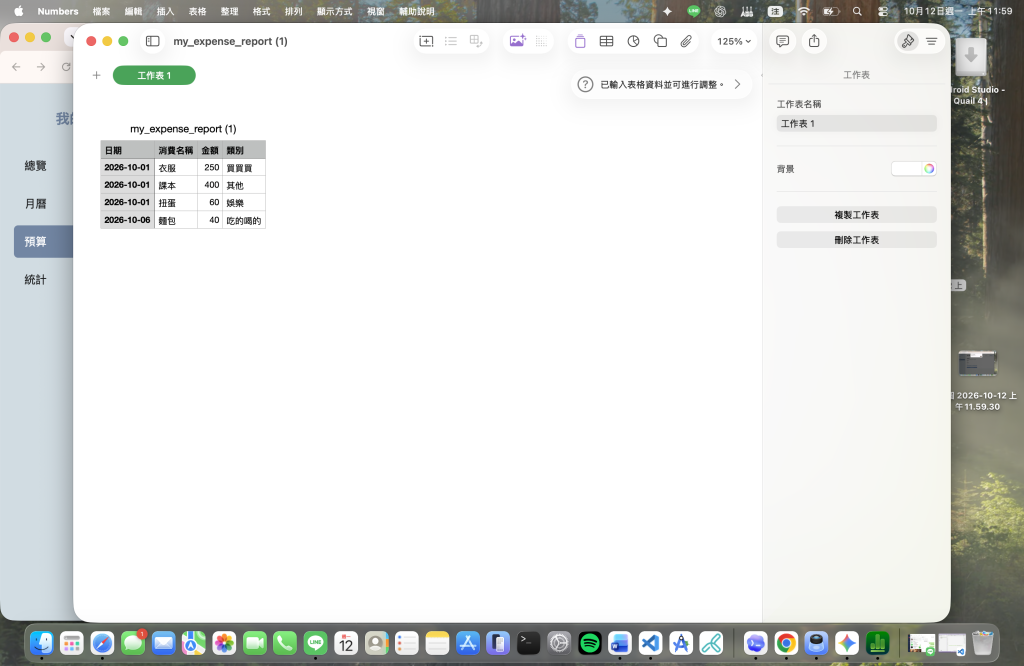Select the cell containing 吃的喝的
The height and width of the screenshot is (666, 1024).
(244, 220)
